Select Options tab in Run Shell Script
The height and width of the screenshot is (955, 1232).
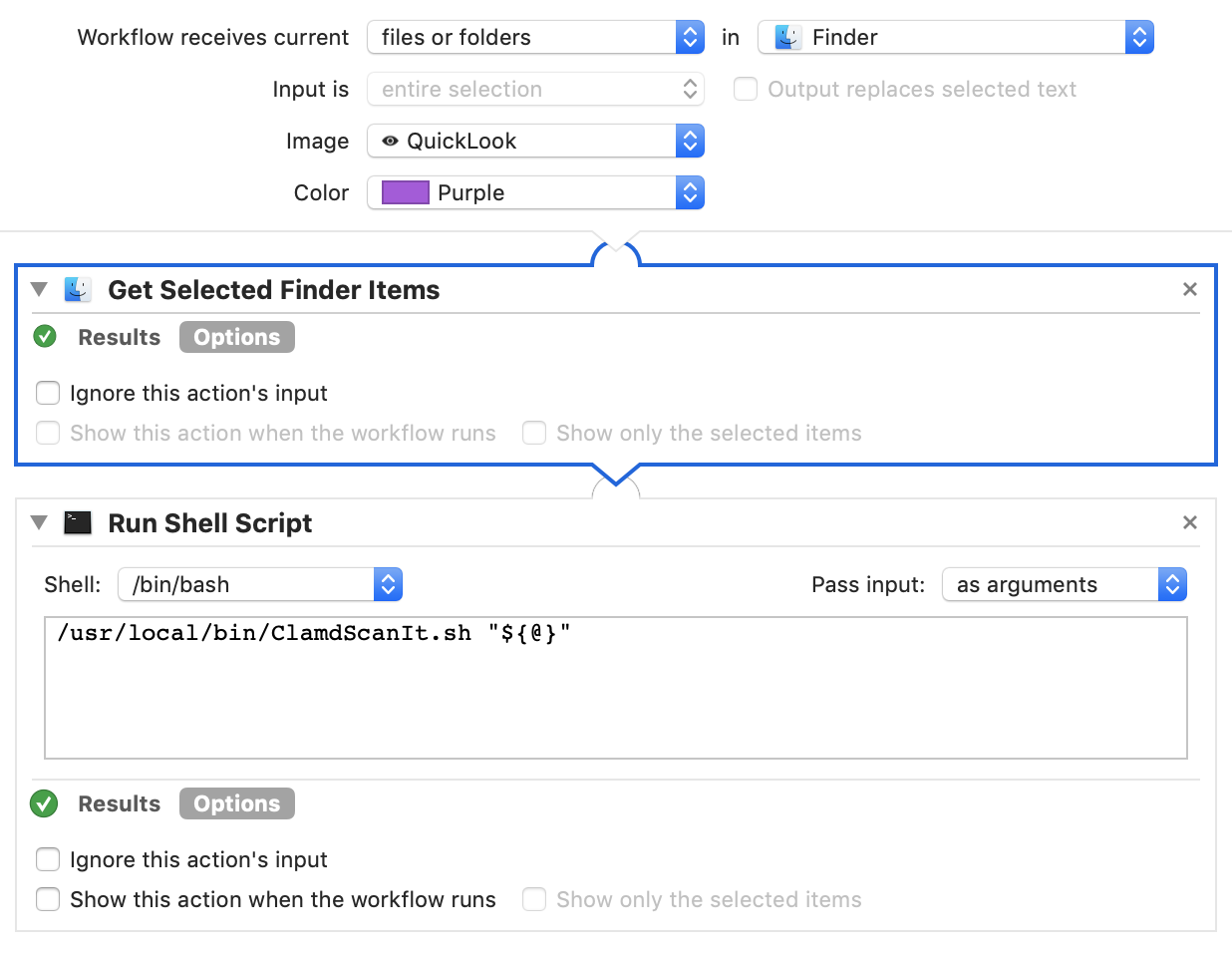(x=237, y=803)
